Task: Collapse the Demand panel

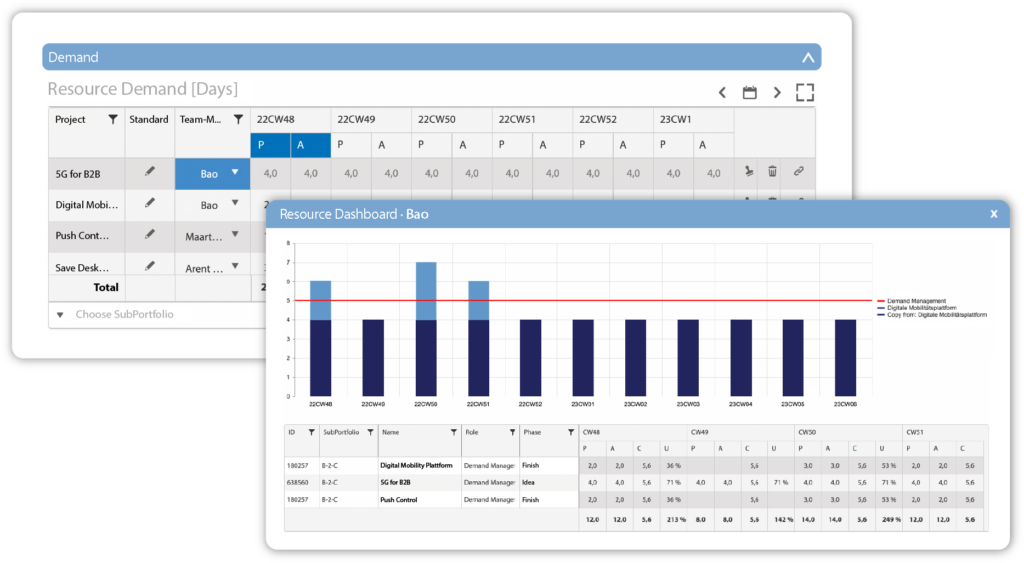Action: (x=807, y=58)
